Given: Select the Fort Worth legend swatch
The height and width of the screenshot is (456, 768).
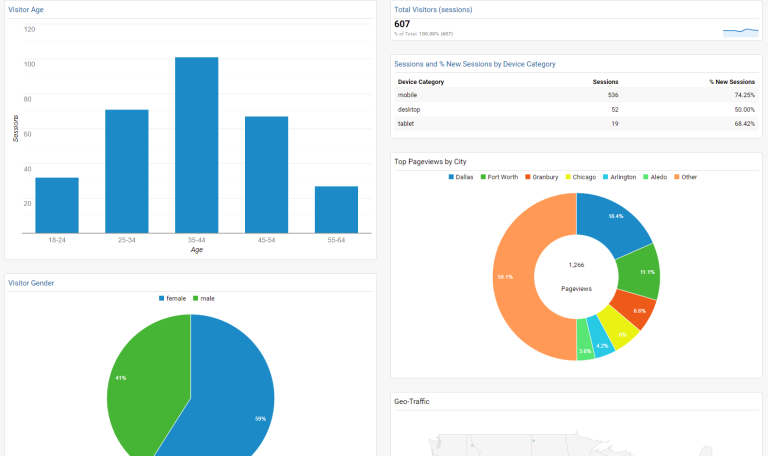Looking at the screenshot, I should 483,177.
